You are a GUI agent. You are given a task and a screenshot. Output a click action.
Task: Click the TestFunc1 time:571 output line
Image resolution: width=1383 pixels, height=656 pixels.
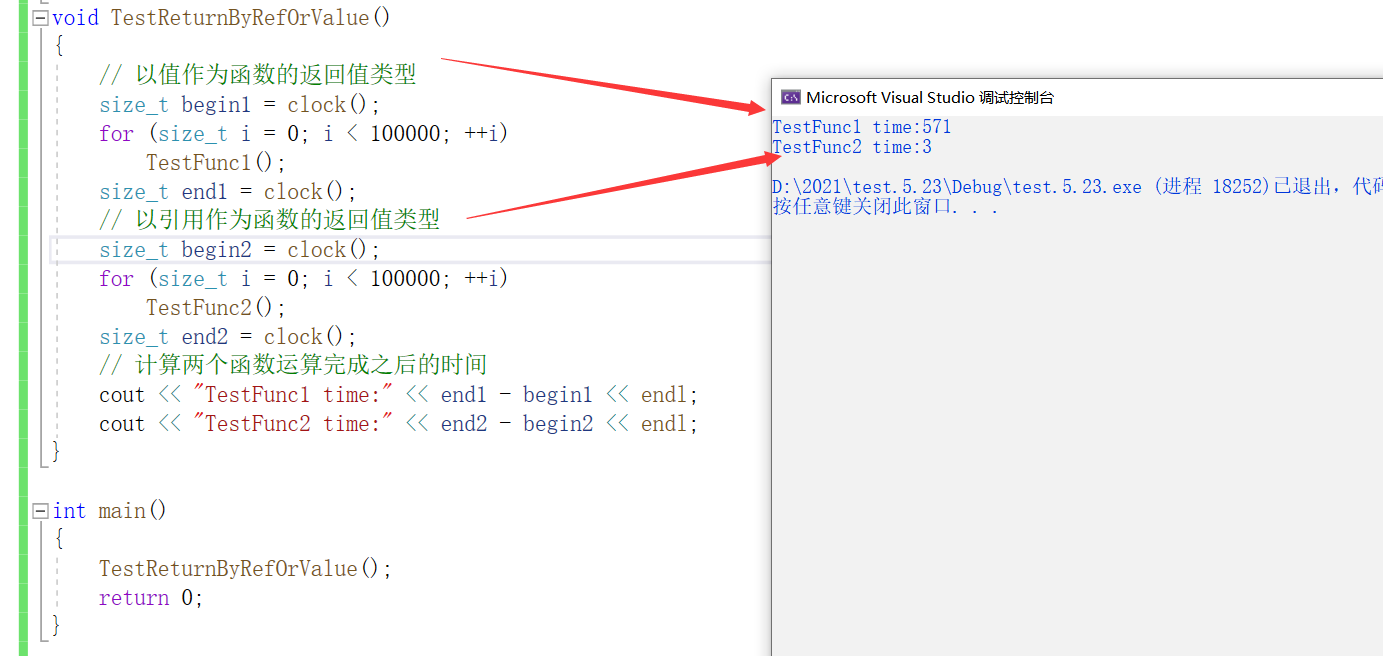[862, 127]
